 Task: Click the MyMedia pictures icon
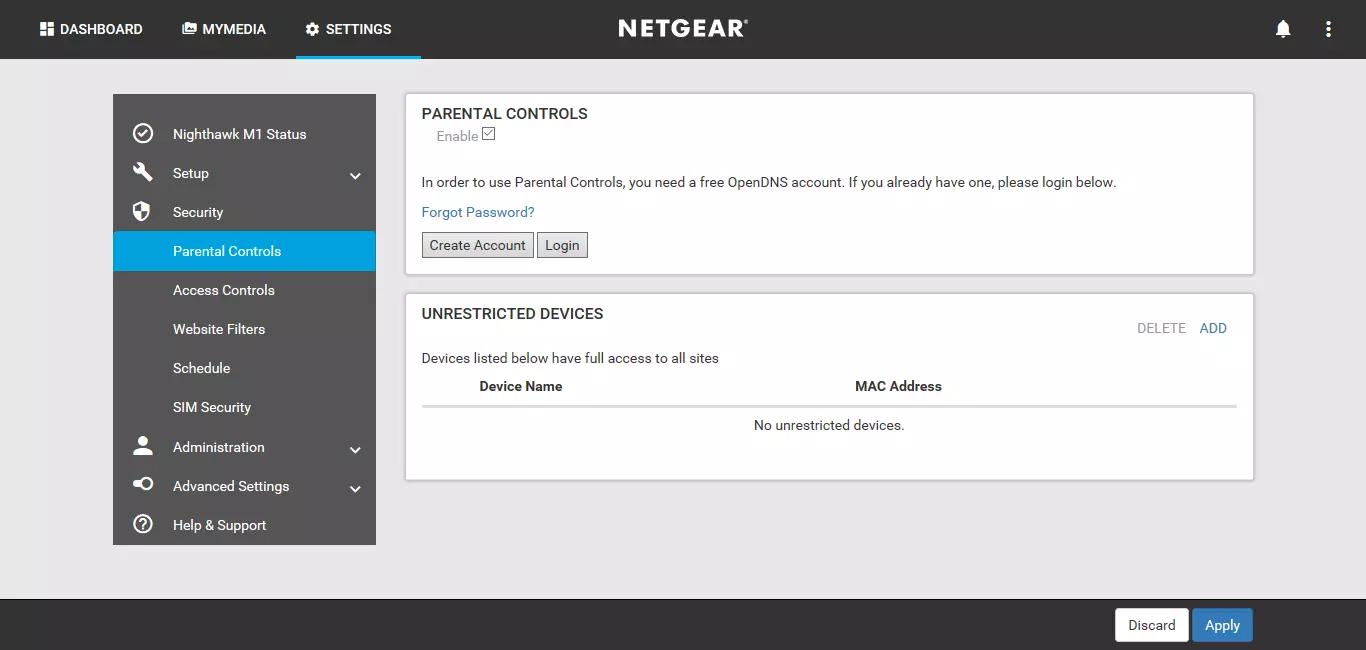189,29
